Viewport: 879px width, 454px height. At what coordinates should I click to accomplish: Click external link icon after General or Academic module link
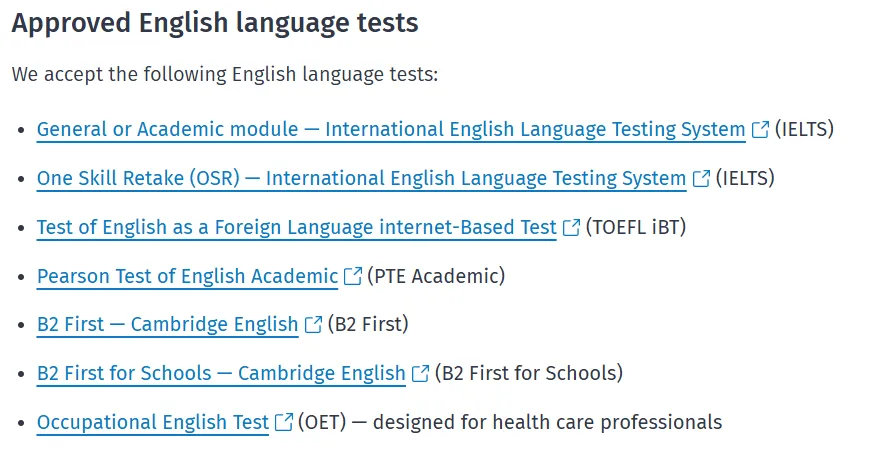761,130
